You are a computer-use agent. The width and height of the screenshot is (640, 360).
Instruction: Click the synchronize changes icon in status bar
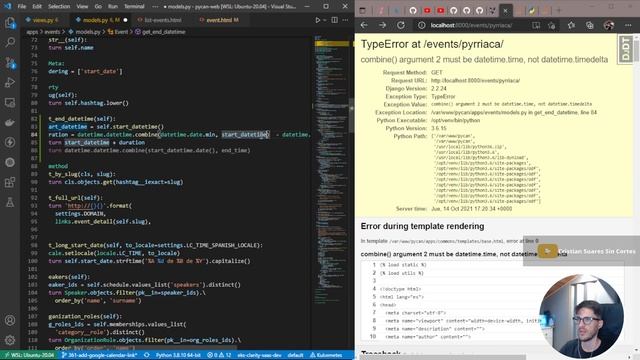pos(147,356)
